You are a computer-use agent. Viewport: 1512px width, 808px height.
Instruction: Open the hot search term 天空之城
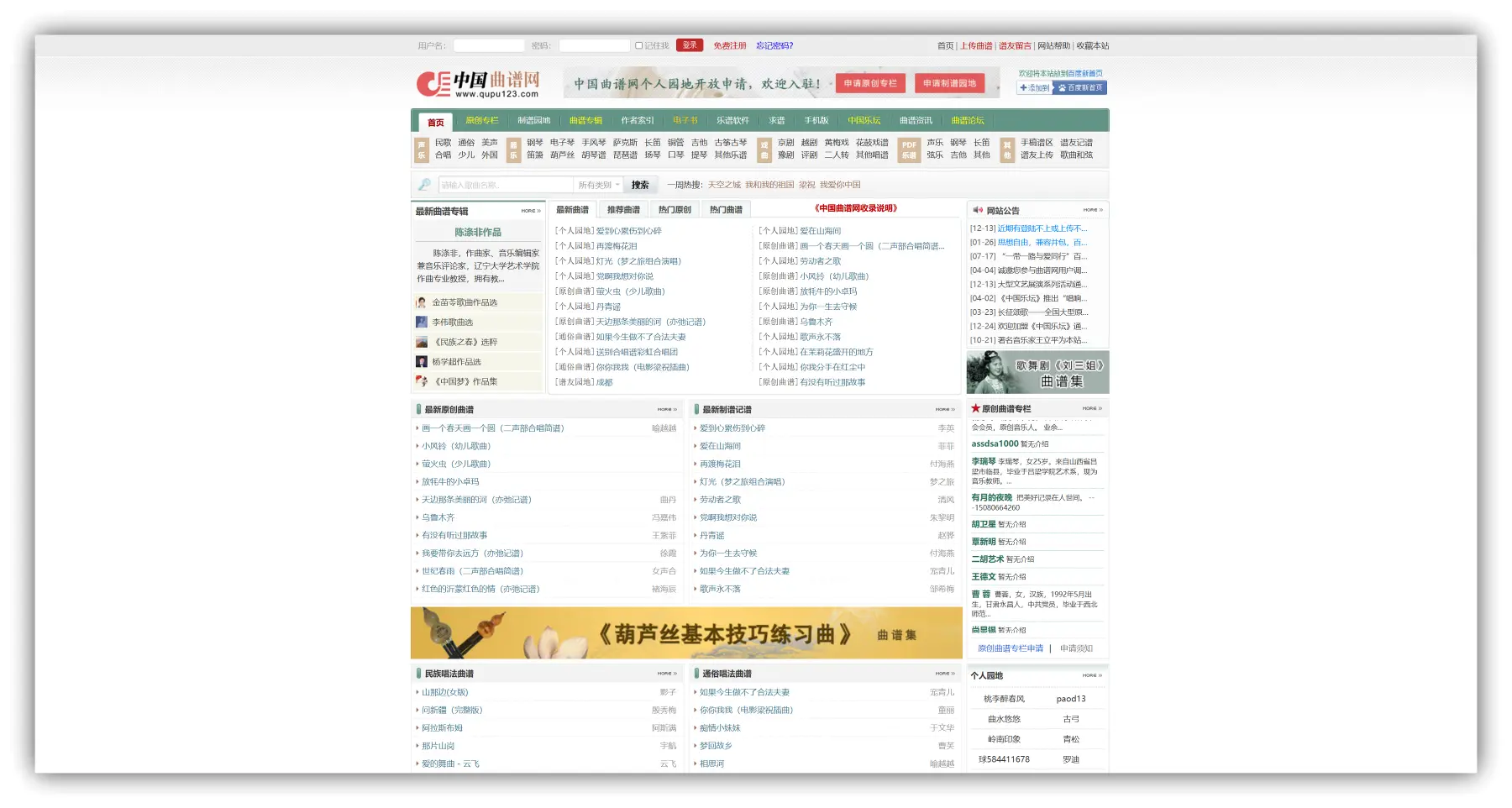(724, 185)
